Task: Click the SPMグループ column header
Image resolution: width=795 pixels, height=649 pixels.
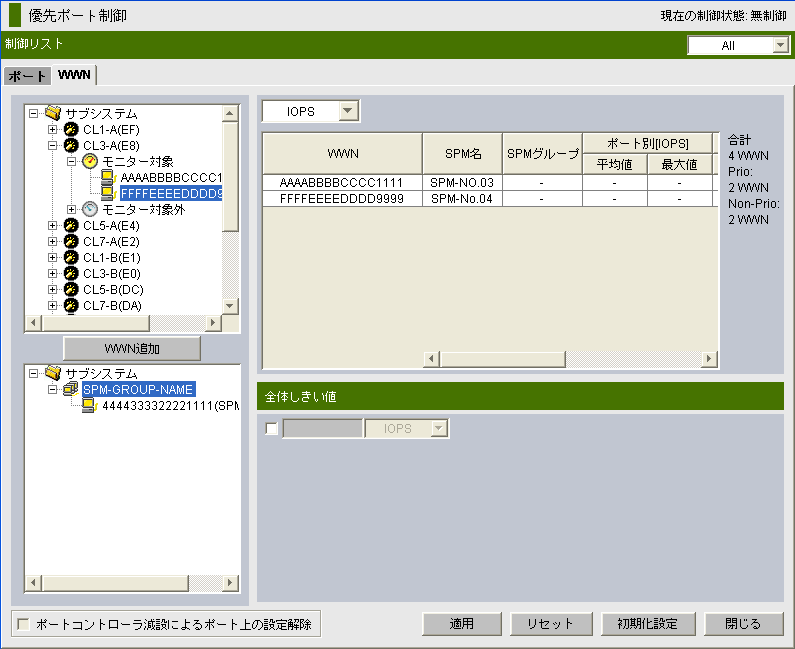Action: point(543,154)
